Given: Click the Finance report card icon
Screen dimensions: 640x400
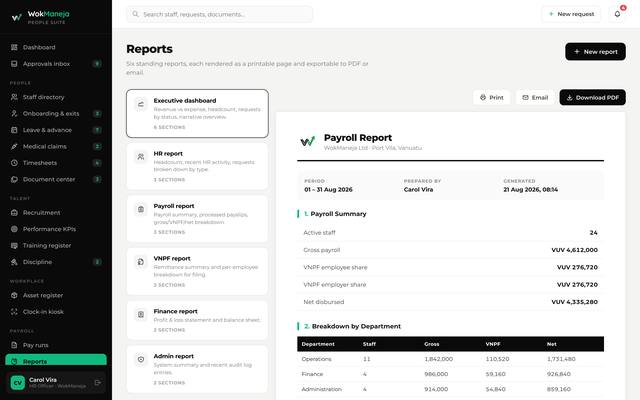Looking at the screenshot, I should [141, 314].
